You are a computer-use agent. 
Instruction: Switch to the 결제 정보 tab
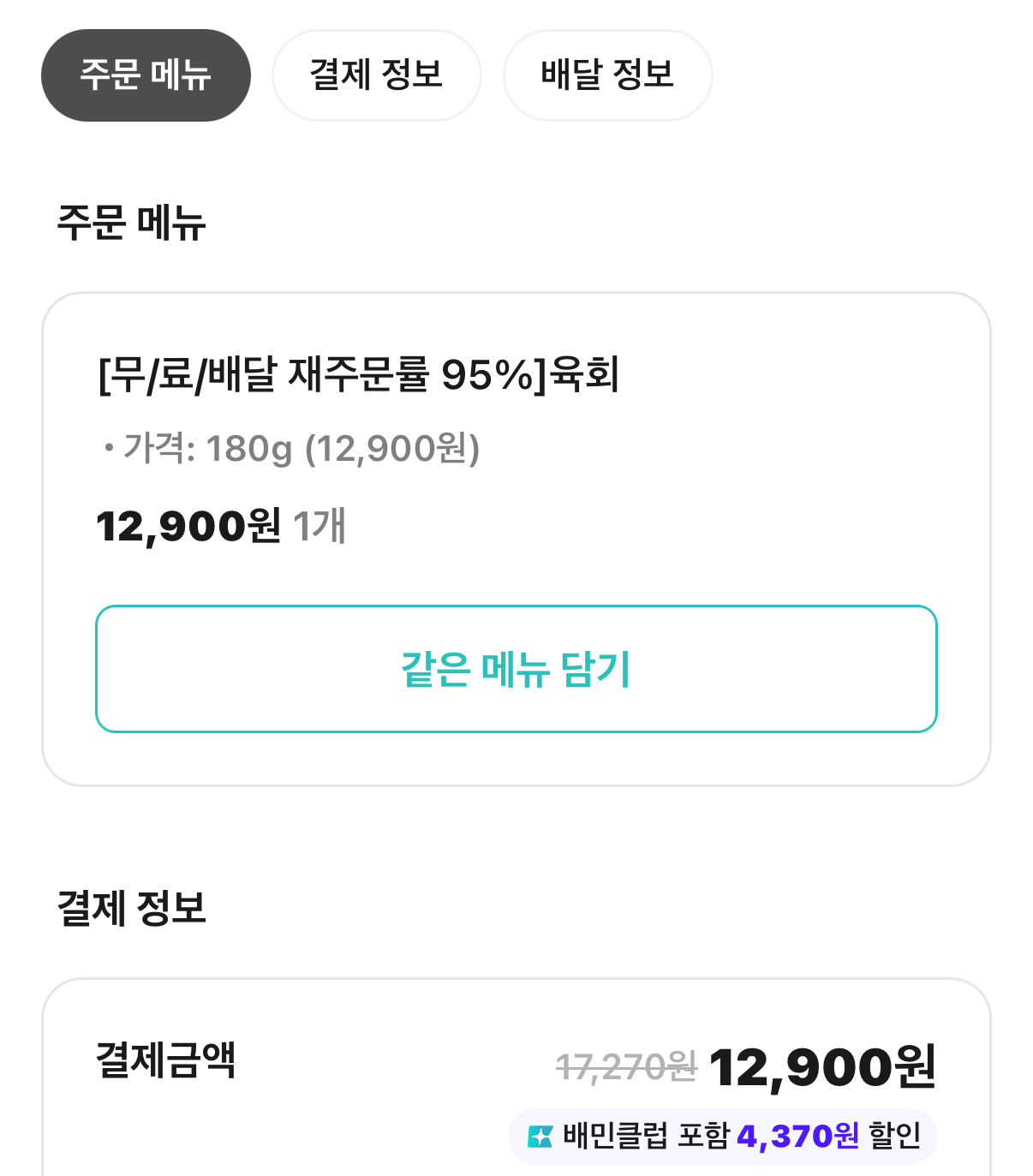pos(376,75)
